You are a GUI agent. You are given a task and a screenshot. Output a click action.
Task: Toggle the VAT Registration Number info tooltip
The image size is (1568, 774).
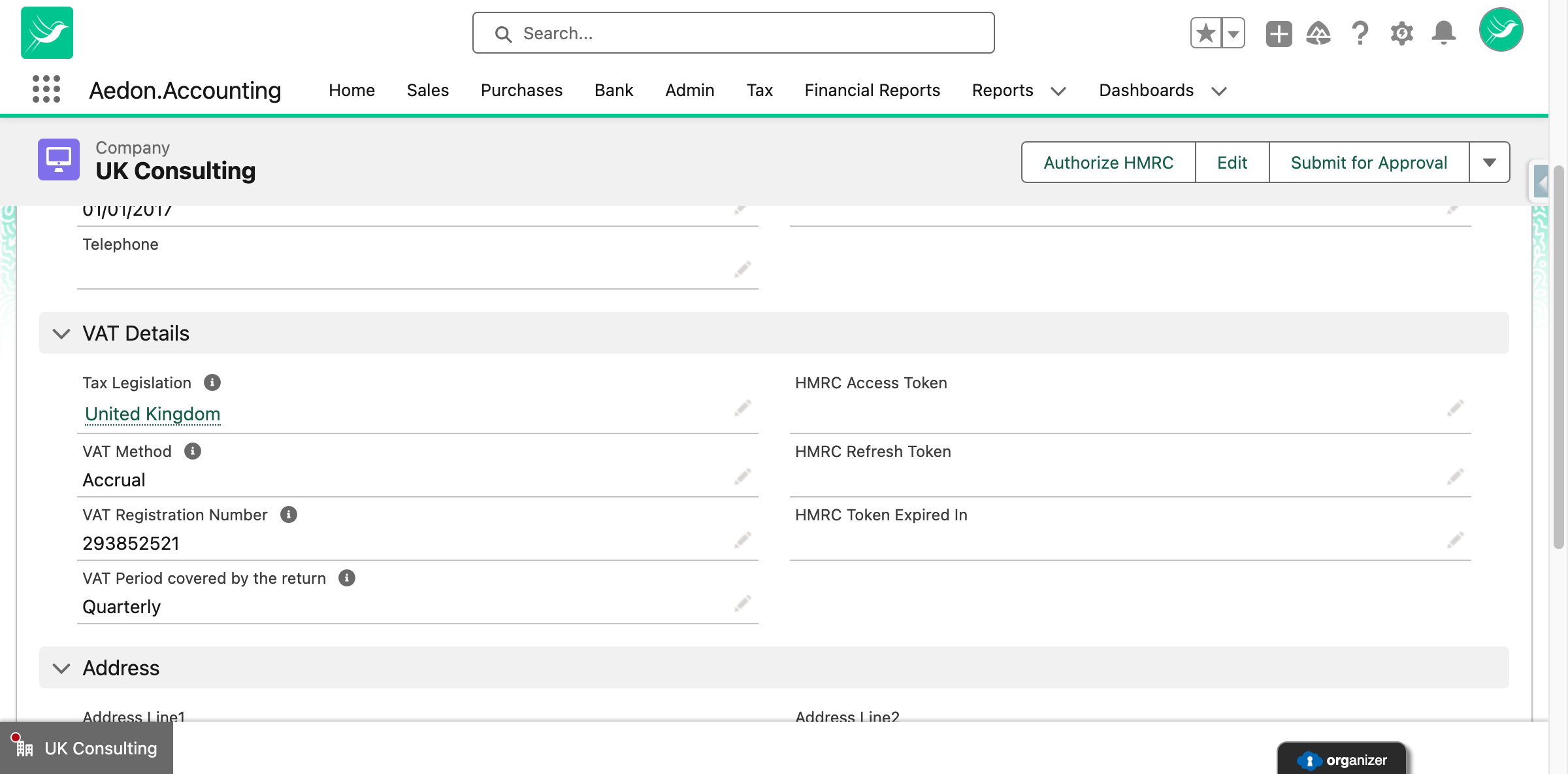coord(288,514)
